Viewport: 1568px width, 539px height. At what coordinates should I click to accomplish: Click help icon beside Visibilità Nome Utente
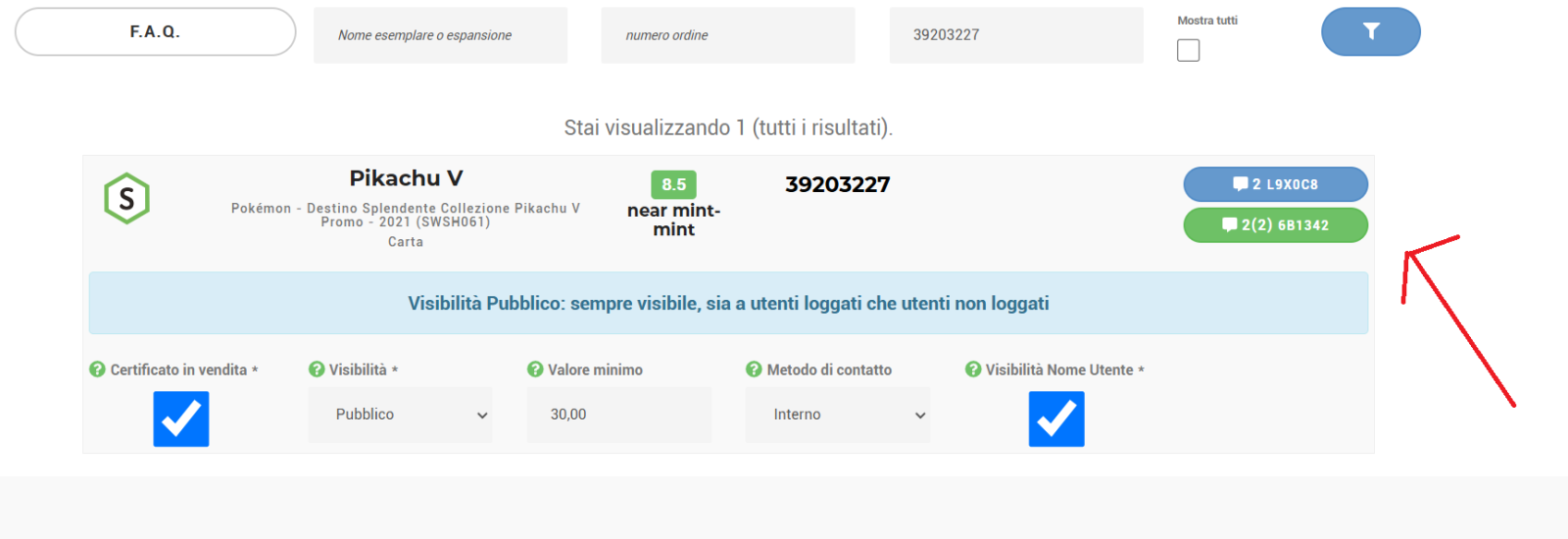(973, 369)
